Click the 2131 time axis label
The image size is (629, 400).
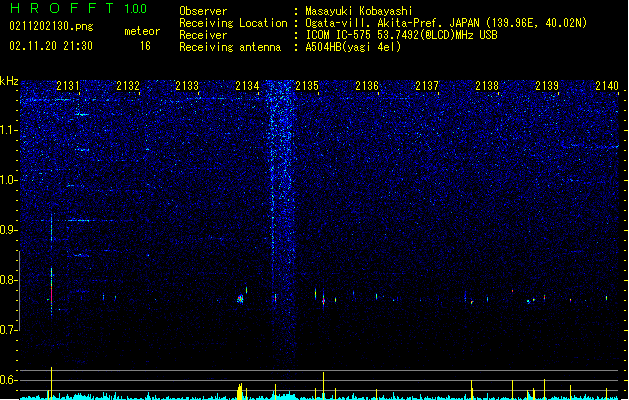(68, 85)
